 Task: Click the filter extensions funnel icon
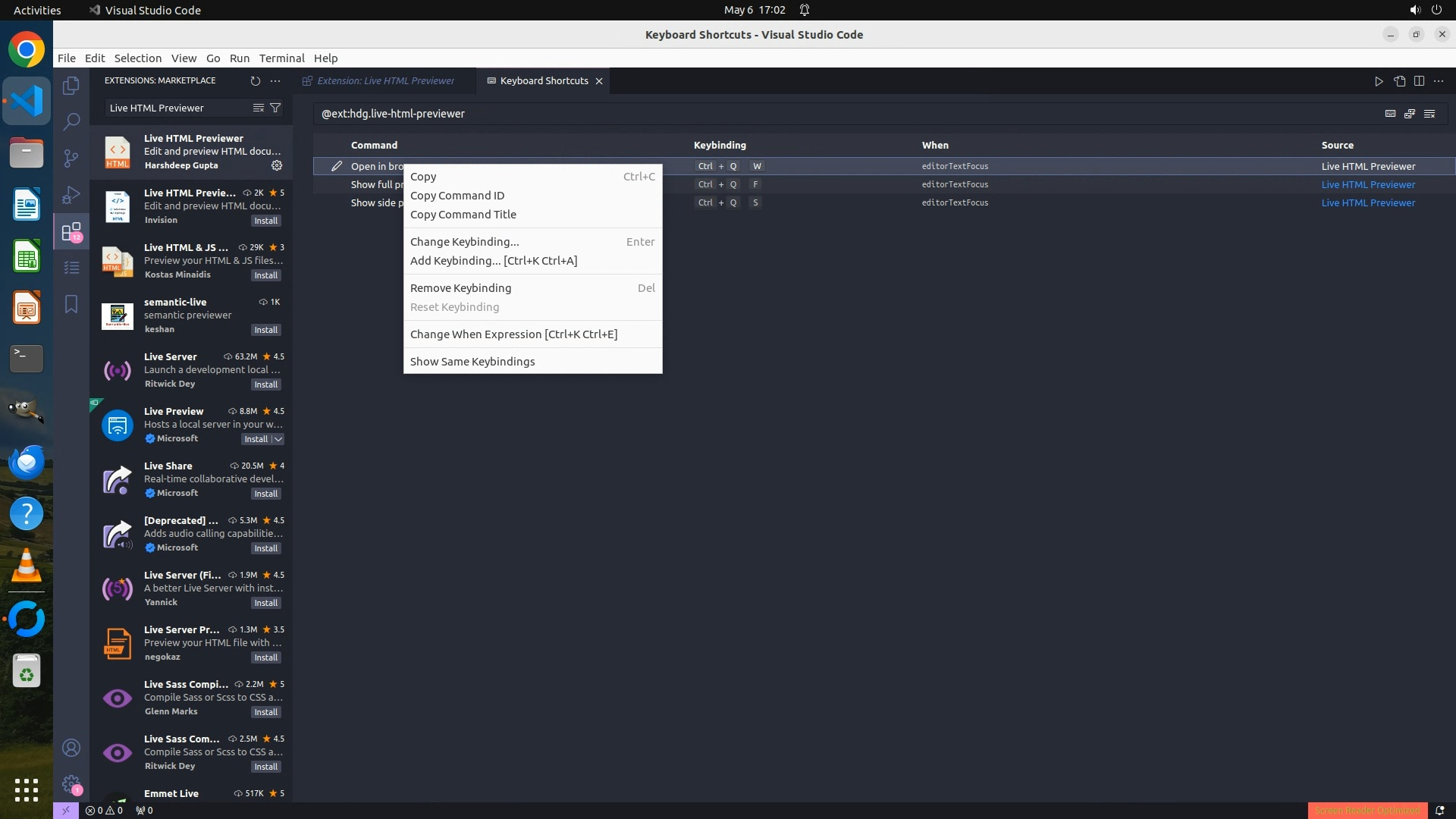276,108
